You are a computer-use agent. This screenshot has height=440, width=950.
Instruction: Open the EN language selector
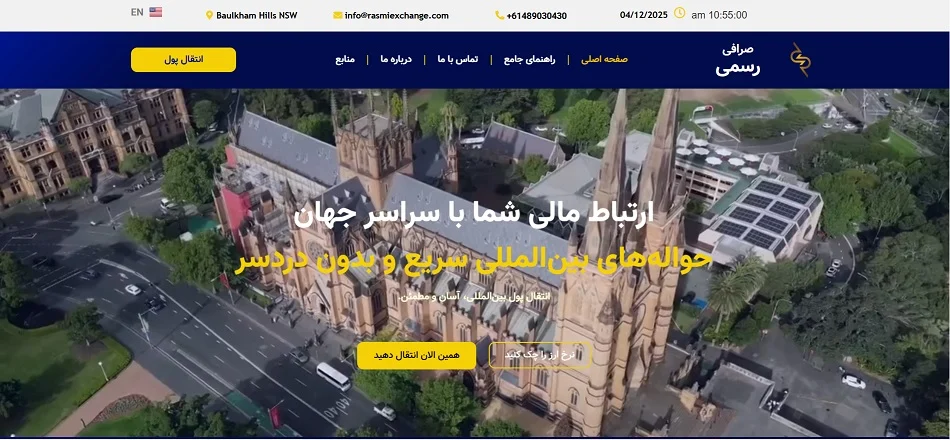click(x=137, y=13)
